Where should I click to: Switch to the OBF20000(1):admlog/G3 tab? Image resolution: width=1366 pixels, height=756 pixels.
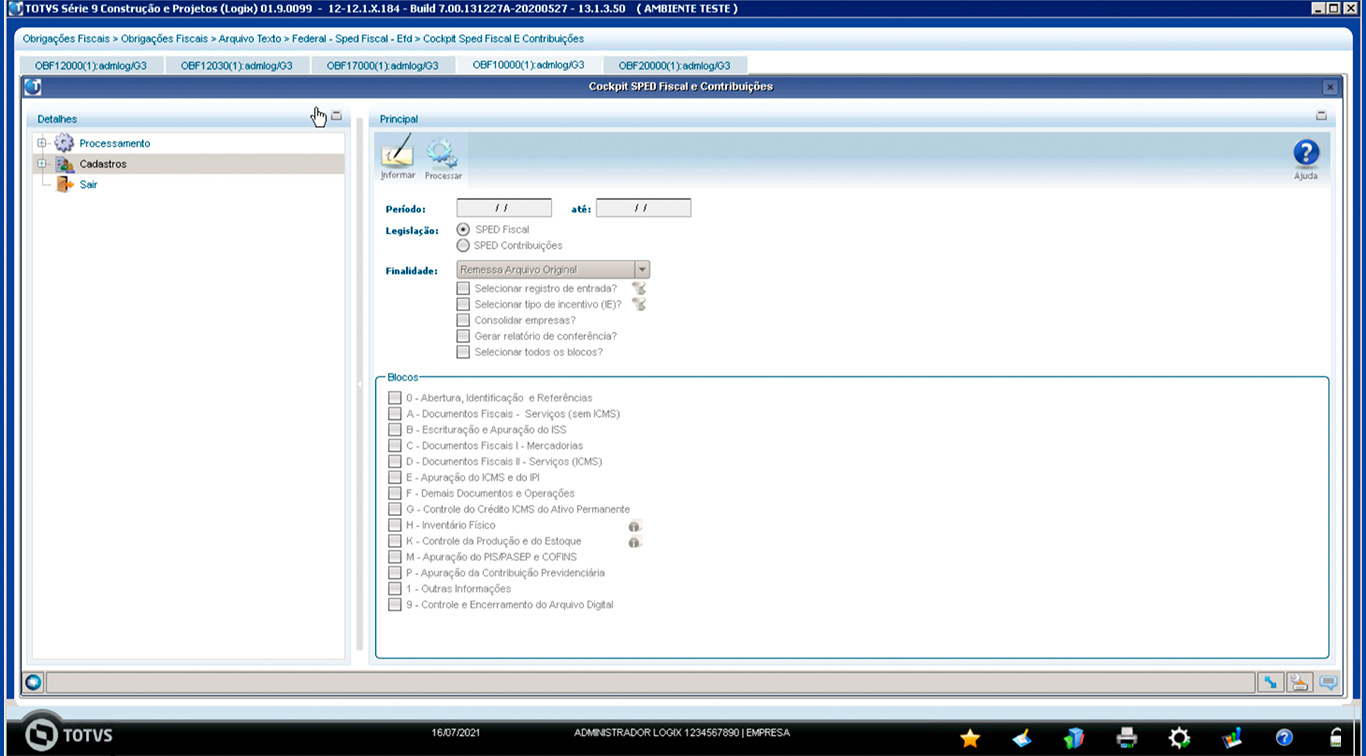(x=674, y=66)
